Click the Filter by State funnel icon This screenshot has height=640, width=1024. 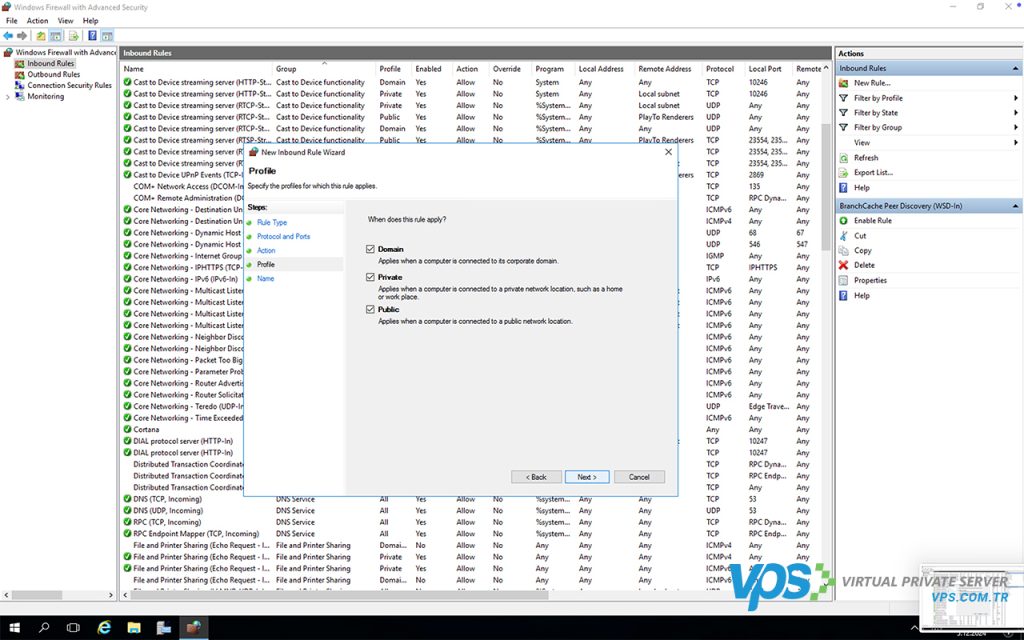(x=844, y=113)
